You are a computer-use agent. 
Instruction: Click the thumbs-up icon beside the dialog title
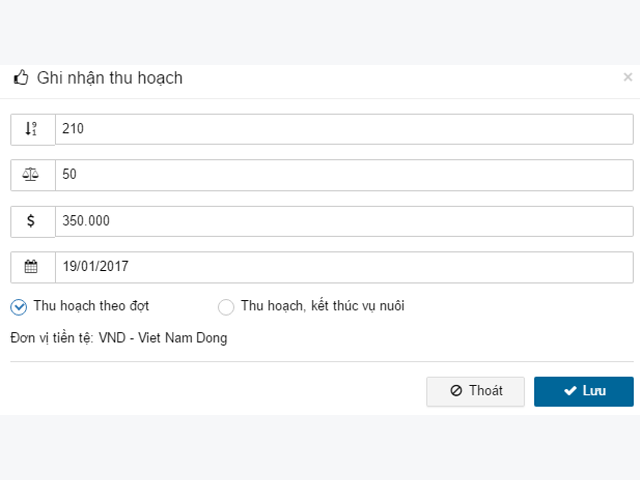(21, 77)
